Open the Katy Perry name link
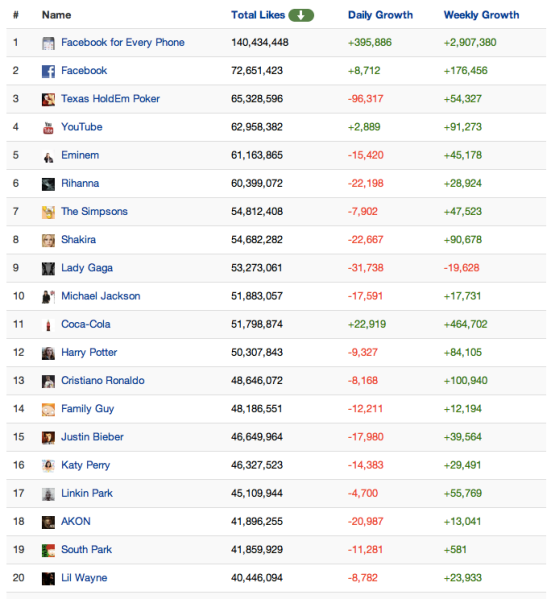The height and width of the screenshot is (599, 551). 86,465
